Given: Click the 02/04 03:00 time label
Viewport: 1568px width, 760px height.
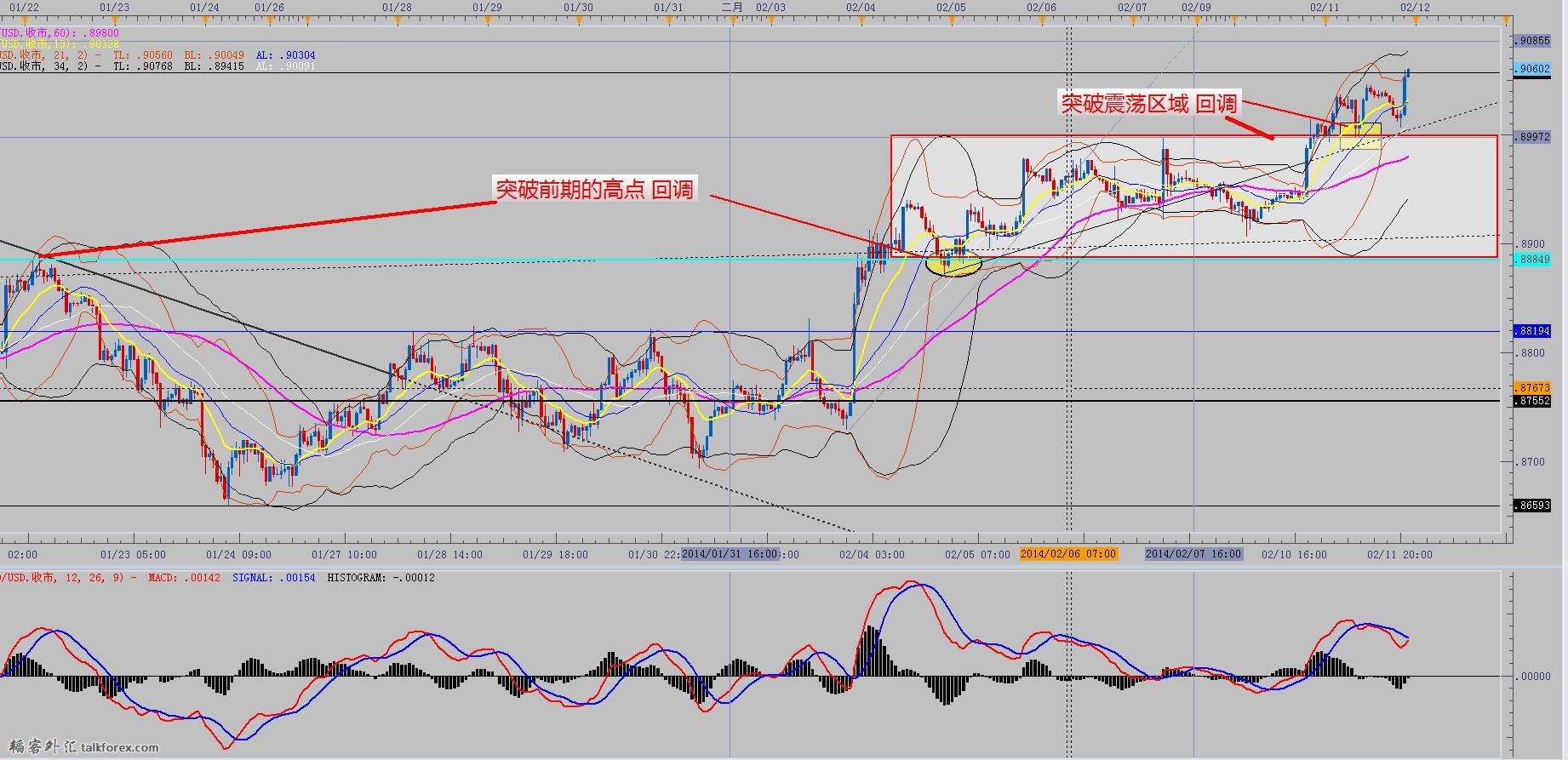Looking at the screenshot, I should 872,554.
